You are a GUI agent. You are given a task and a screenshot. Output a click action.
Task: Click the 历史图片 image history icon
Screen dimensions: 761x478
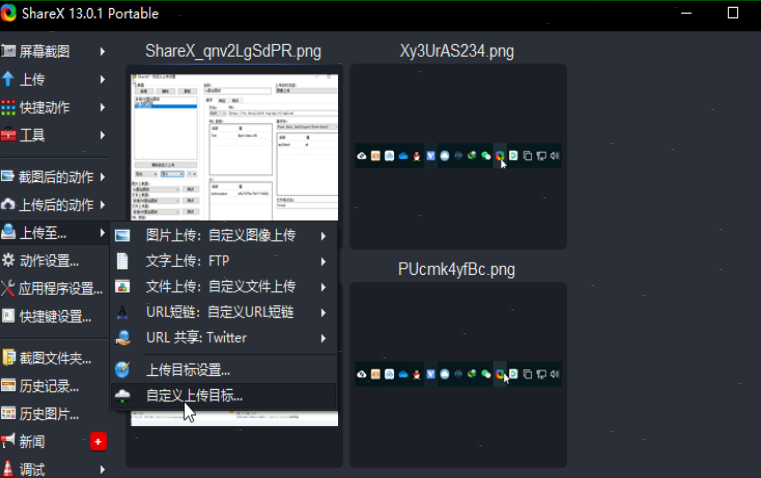tap(8, 413)
